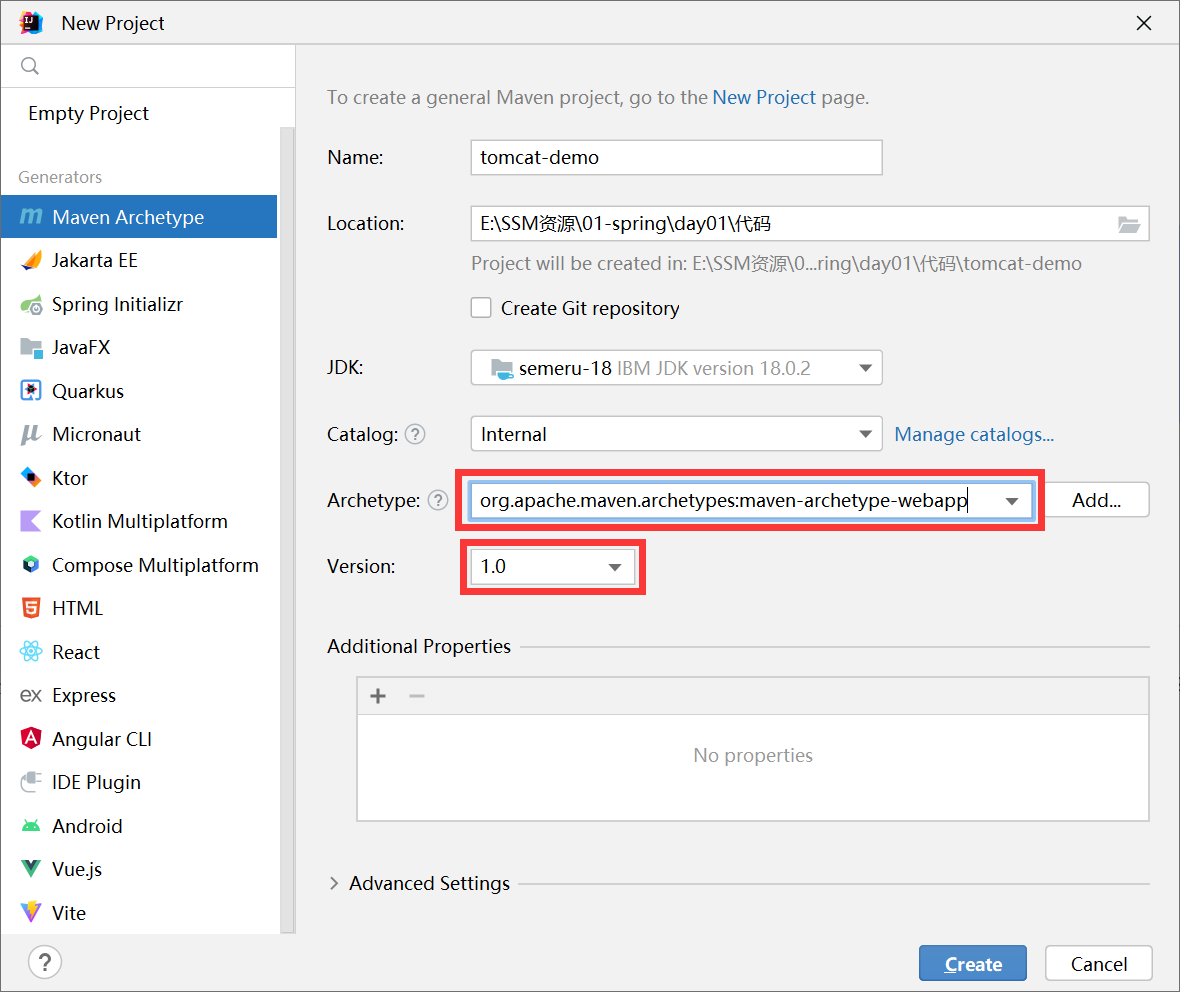The height and width of the screenshot is (992, 1180).
Task: Close the New Project dialog
Action: (1144, 23)
